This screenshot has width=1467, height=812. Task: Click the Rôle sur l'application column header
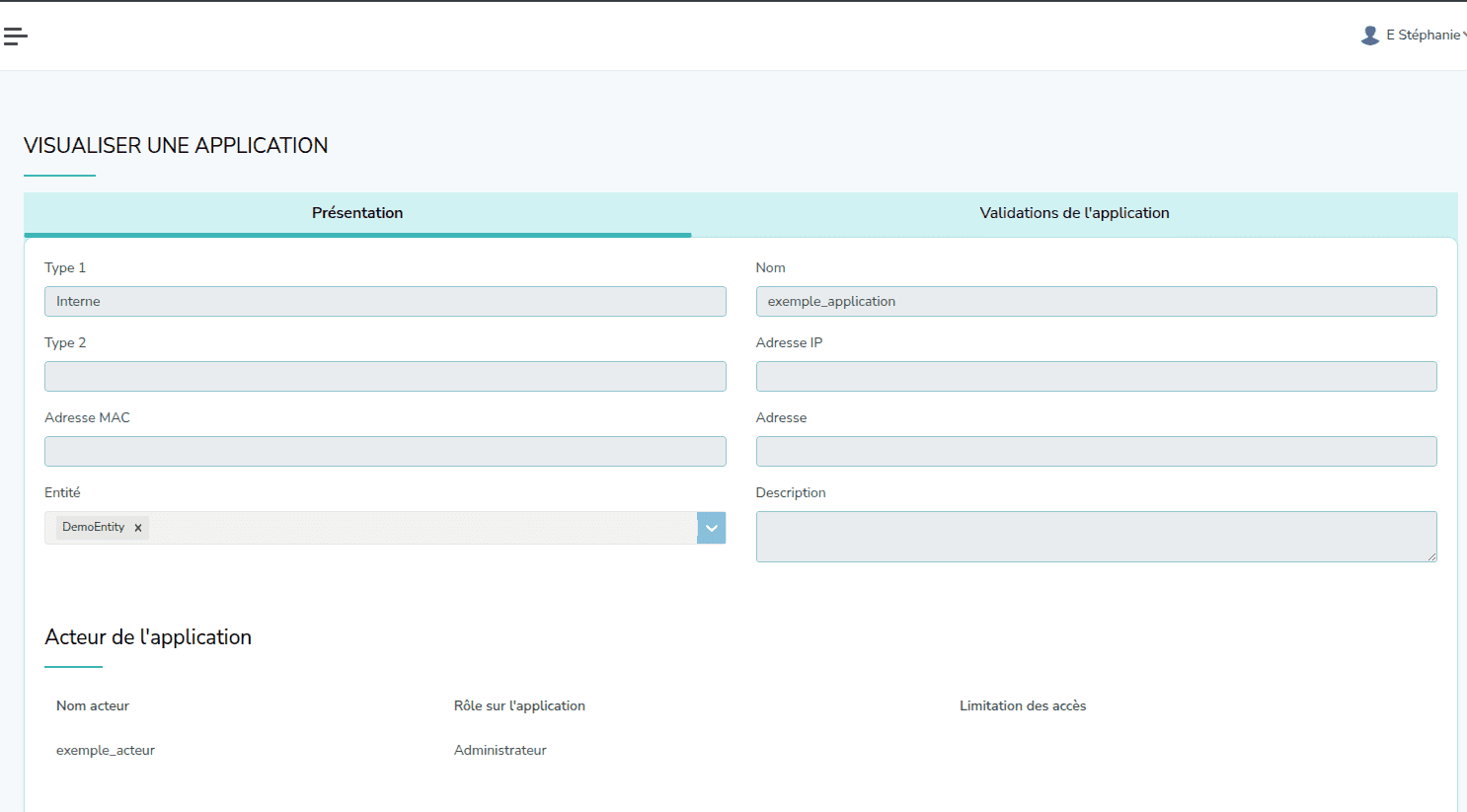pos(519,706)
